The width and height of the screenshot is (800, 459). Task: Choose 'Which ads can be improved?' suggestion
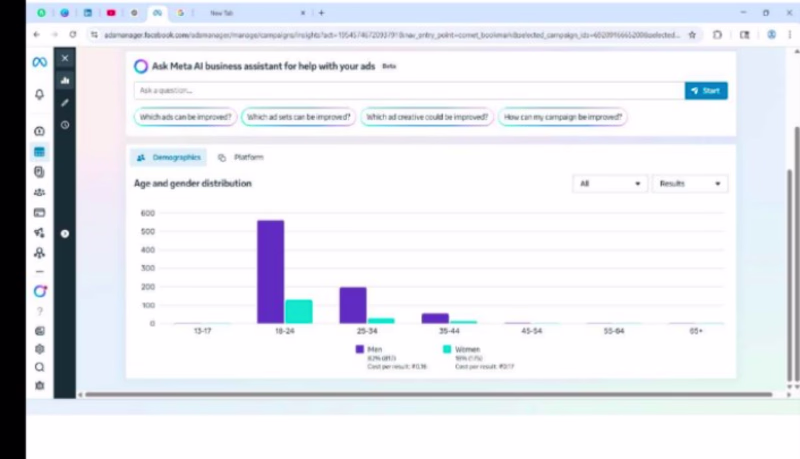[x=186, y=117]
